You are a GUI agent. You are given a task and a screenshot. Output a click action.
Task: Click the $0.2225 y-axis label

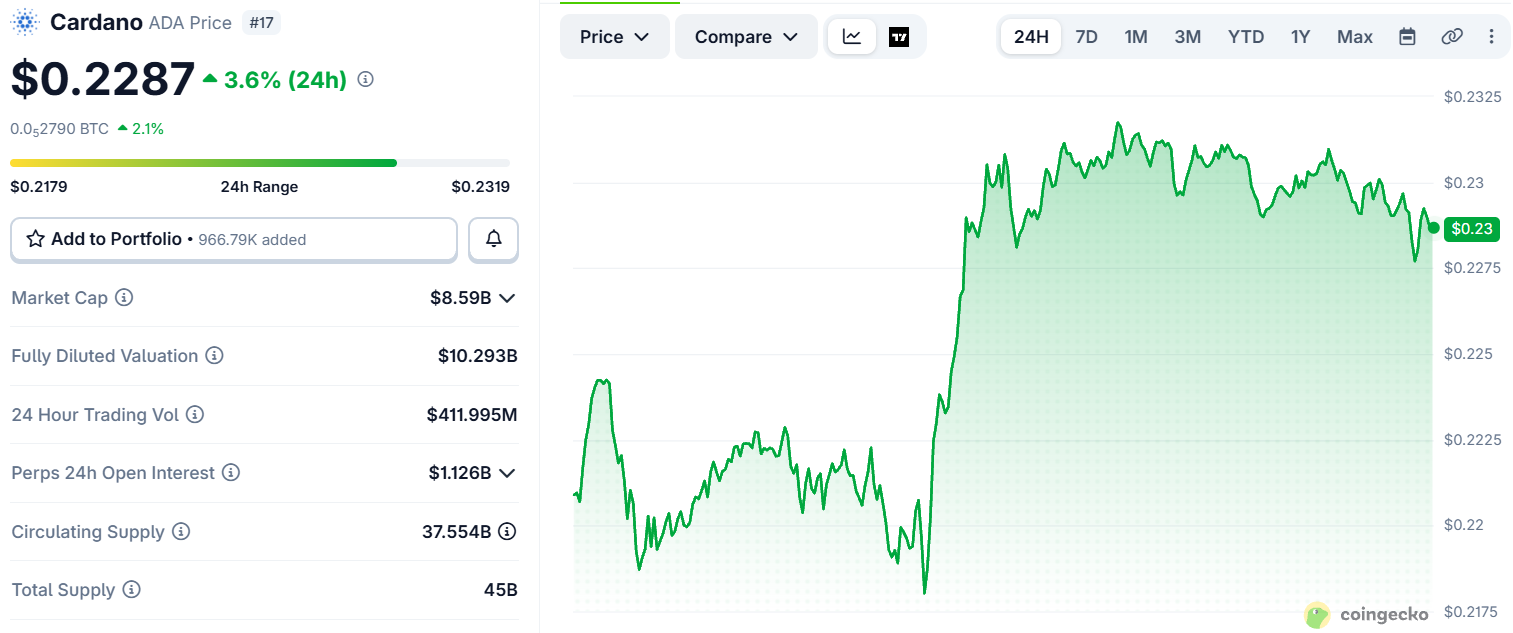(x=1472, y=440)
